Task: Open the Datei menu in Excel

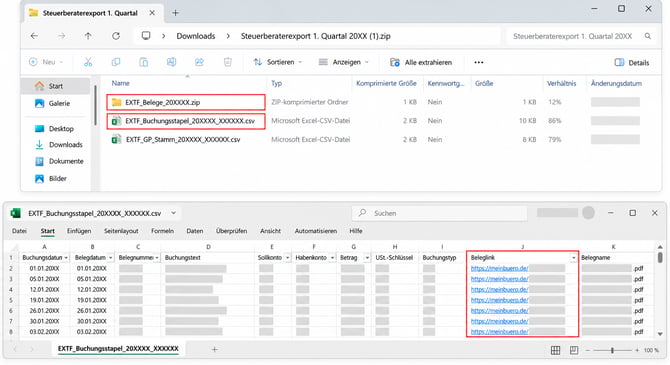Action: [x=19, y=231]
